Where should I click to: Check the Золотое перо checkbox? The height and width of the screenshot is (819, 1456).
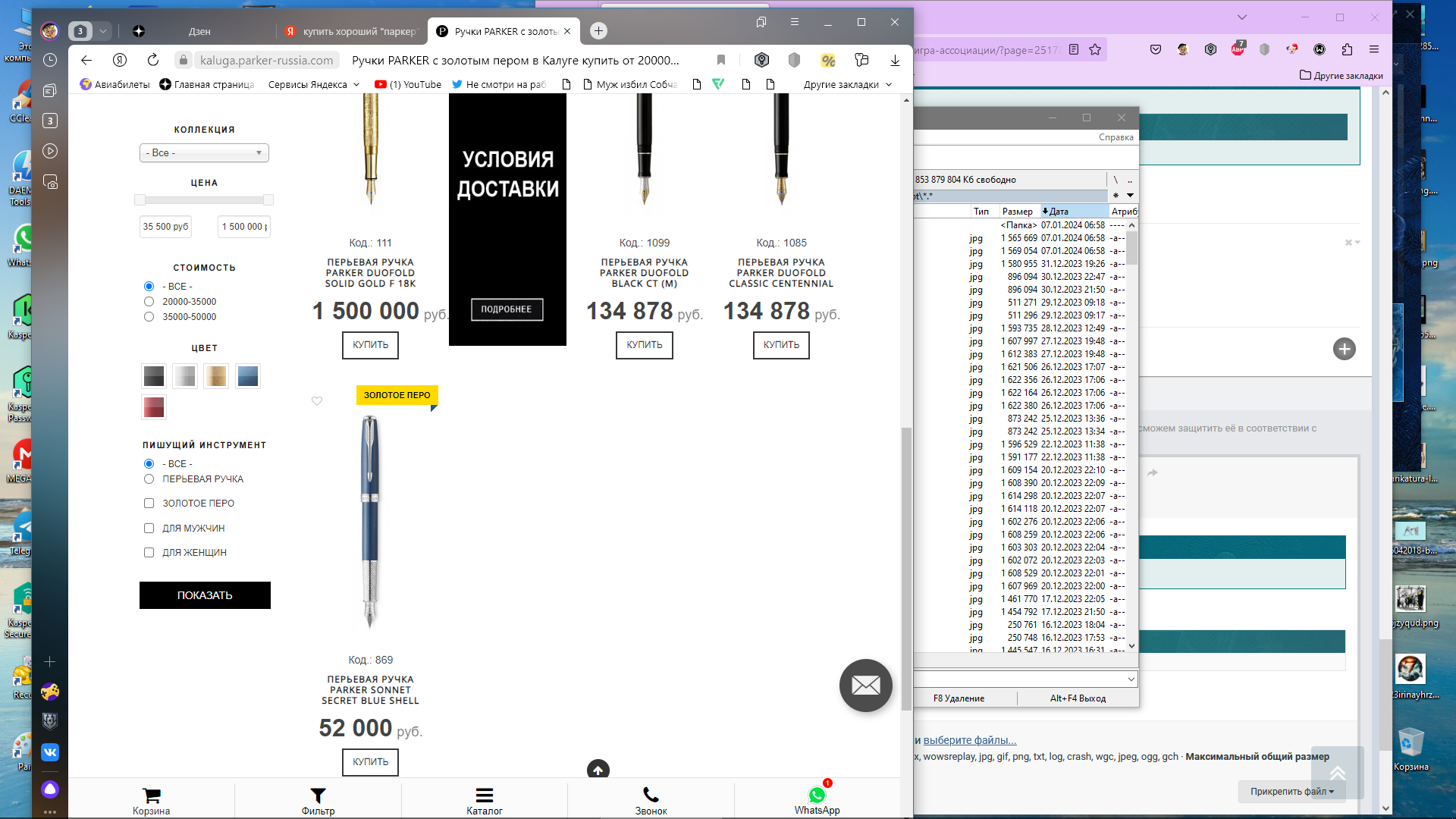click(149, 504)
